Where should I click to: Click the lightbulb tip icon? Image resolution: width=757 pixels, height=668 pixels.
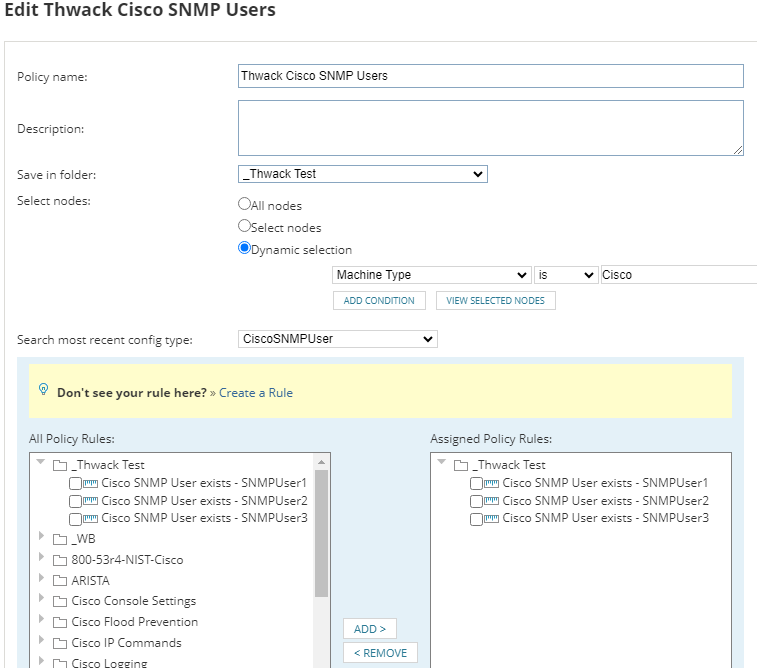pyautogui.click(x=43, y=389)
